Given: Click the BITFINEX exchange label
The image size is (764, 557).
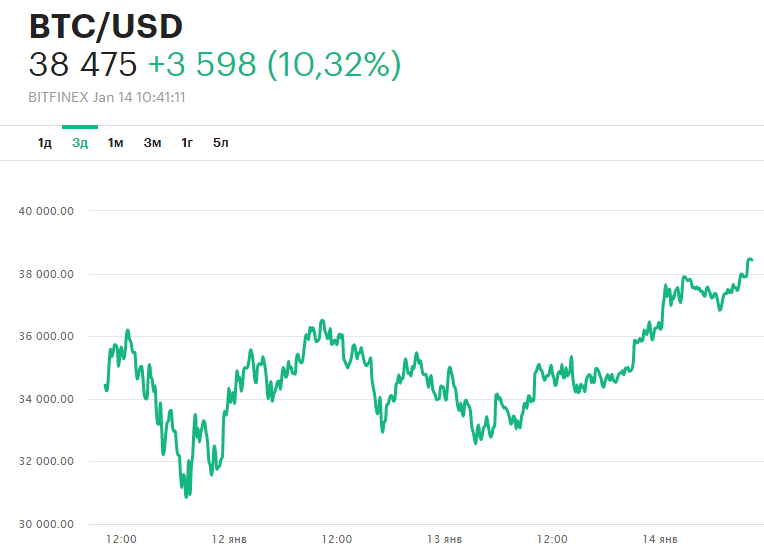Looking at the screenshot, I should (58, 98).
